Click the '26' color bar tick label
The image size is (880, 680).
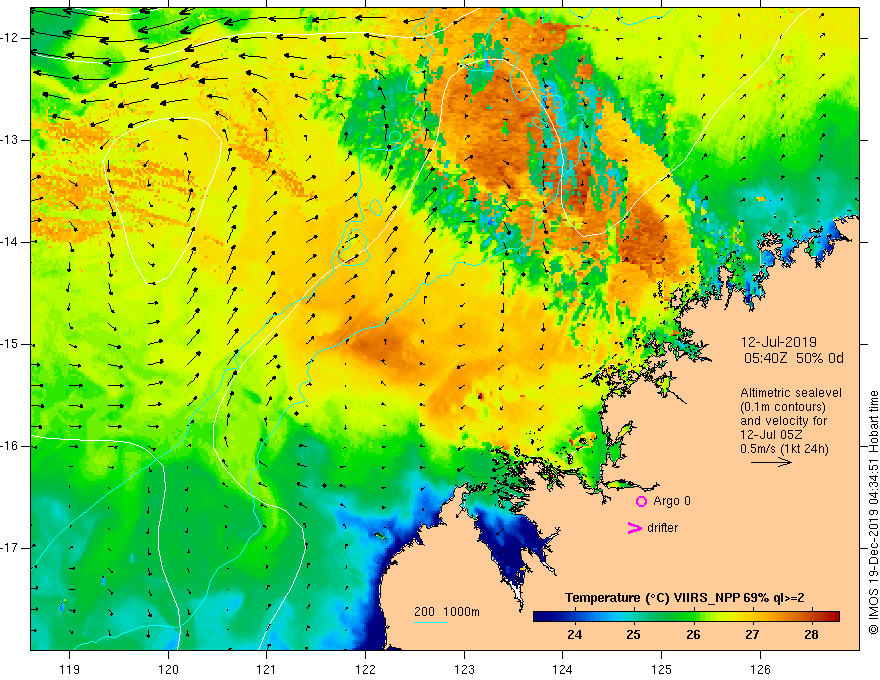693,635
